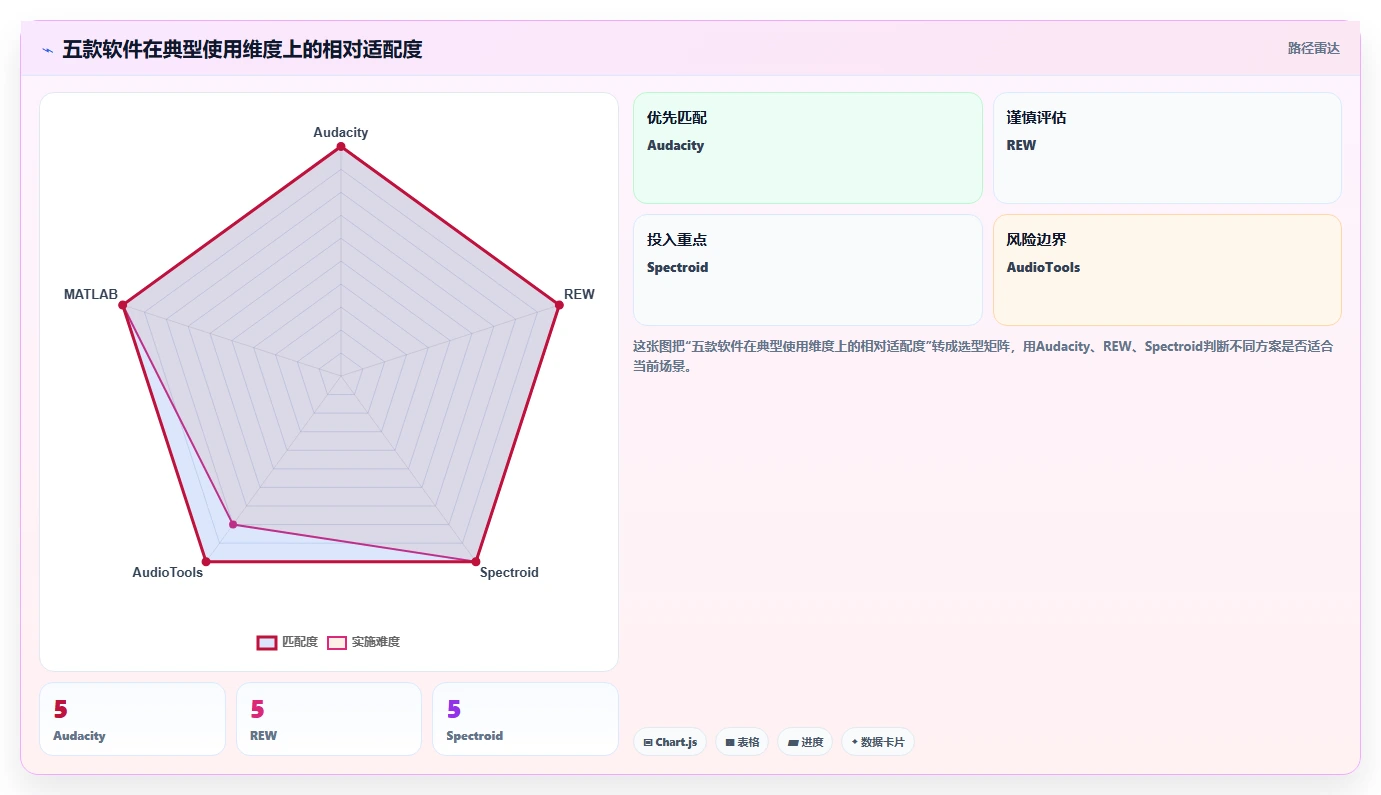The image size is (1381, 795).
Task: Toggle the 实施难度 legend entry
Action: (x=364, y=642)
